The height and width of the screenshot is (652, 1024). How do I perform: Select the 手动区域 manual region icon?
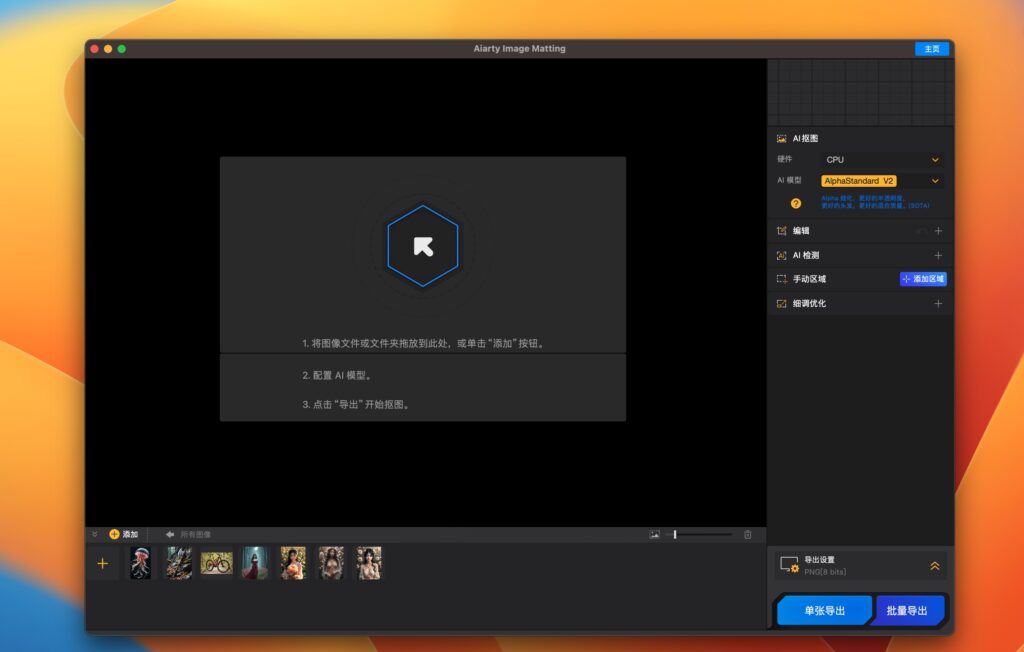coord(781,279)
